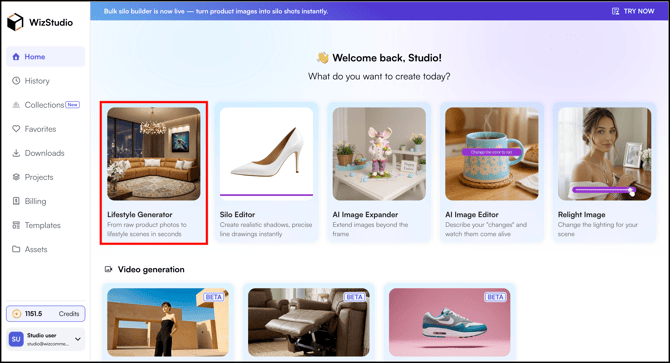
Task: Click BETA badge on the woman video card
Action: pyautogui.click(x=214, y=297)
